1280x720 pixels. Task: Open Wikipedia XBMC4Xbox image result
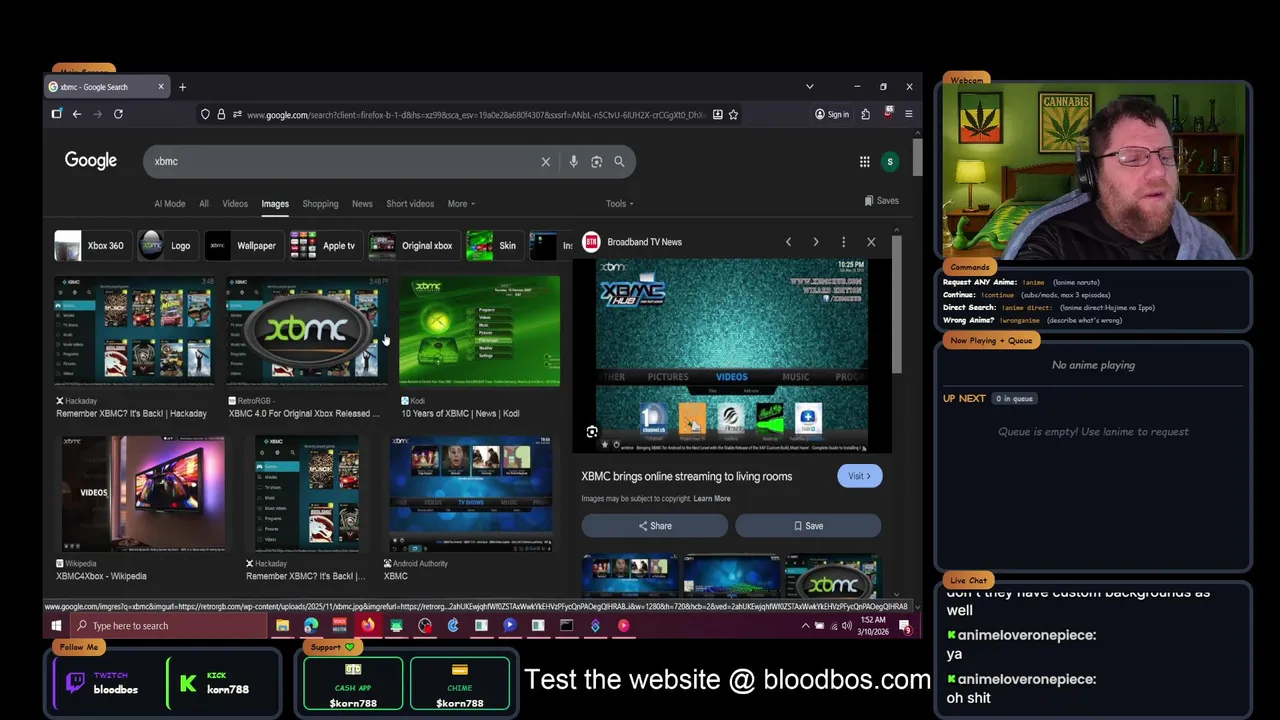(141, 494)
